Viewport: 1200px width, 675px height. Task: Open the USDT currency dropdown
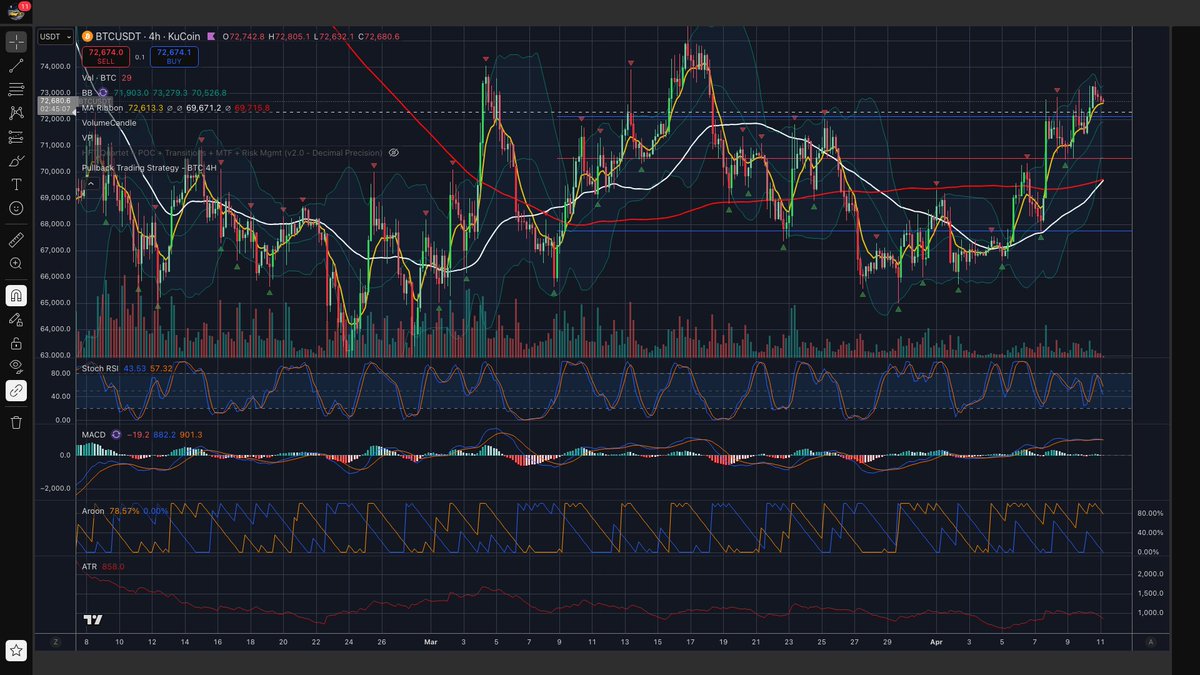[55, 37]
